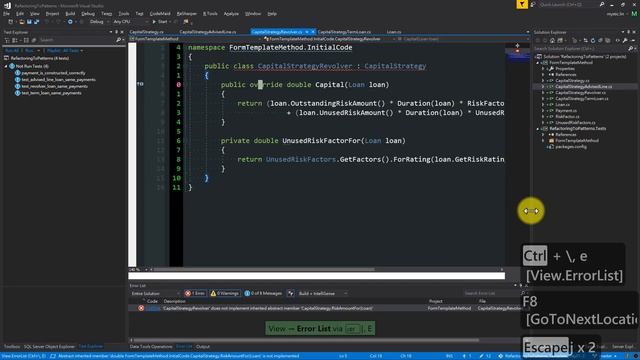This screenshot has width=640, height=360.
Task: Toggle the Messages filter button
Action: coord(263,293)
